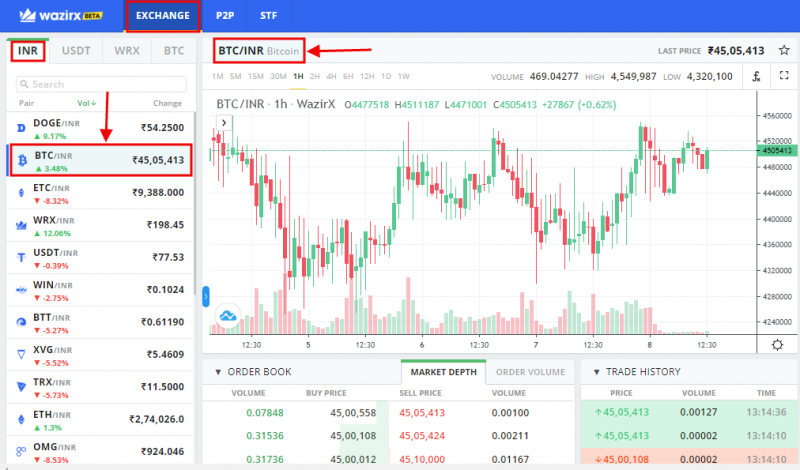Click the WRX coin icon

point(21,225)
